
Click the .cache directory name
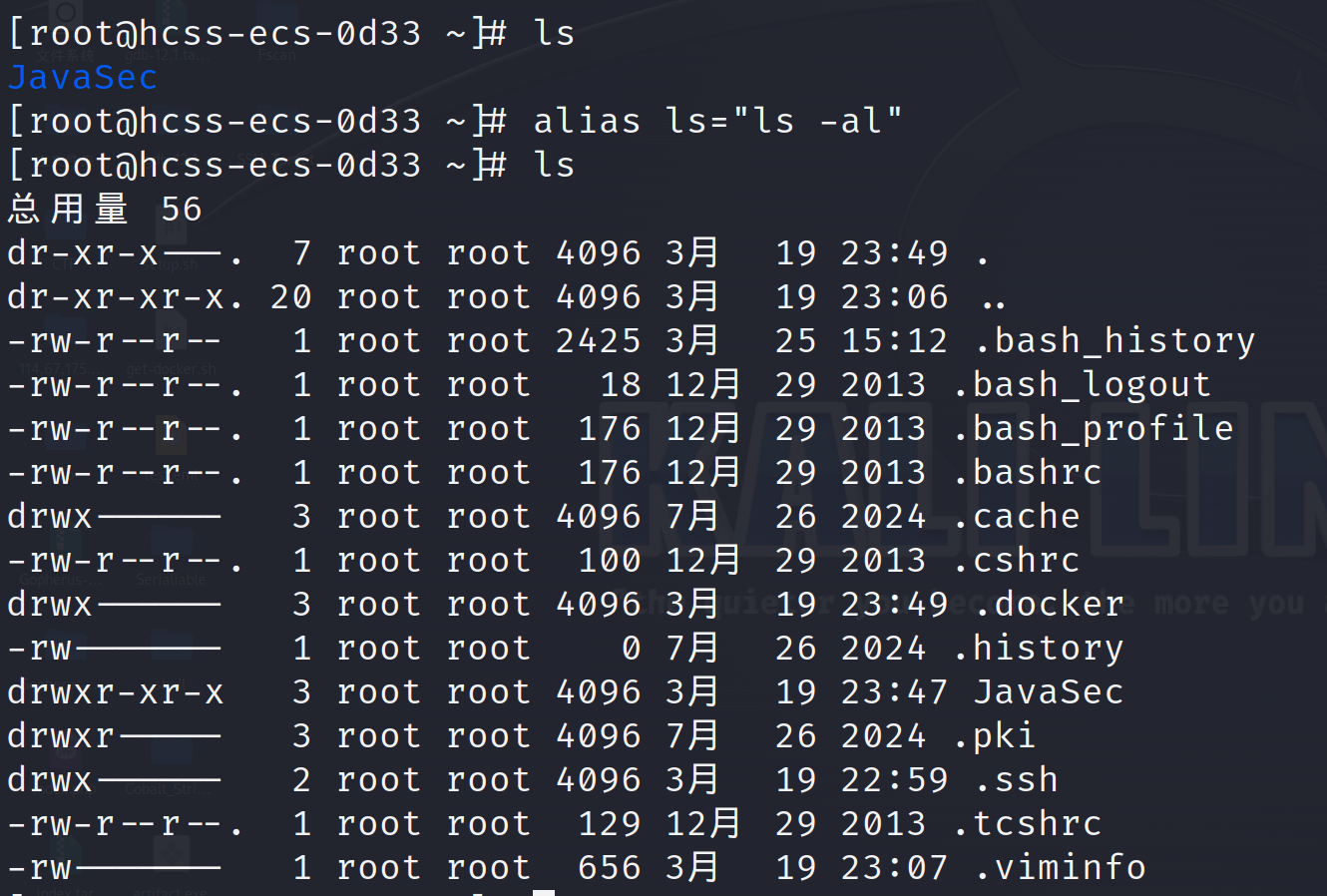(1016, 516)
